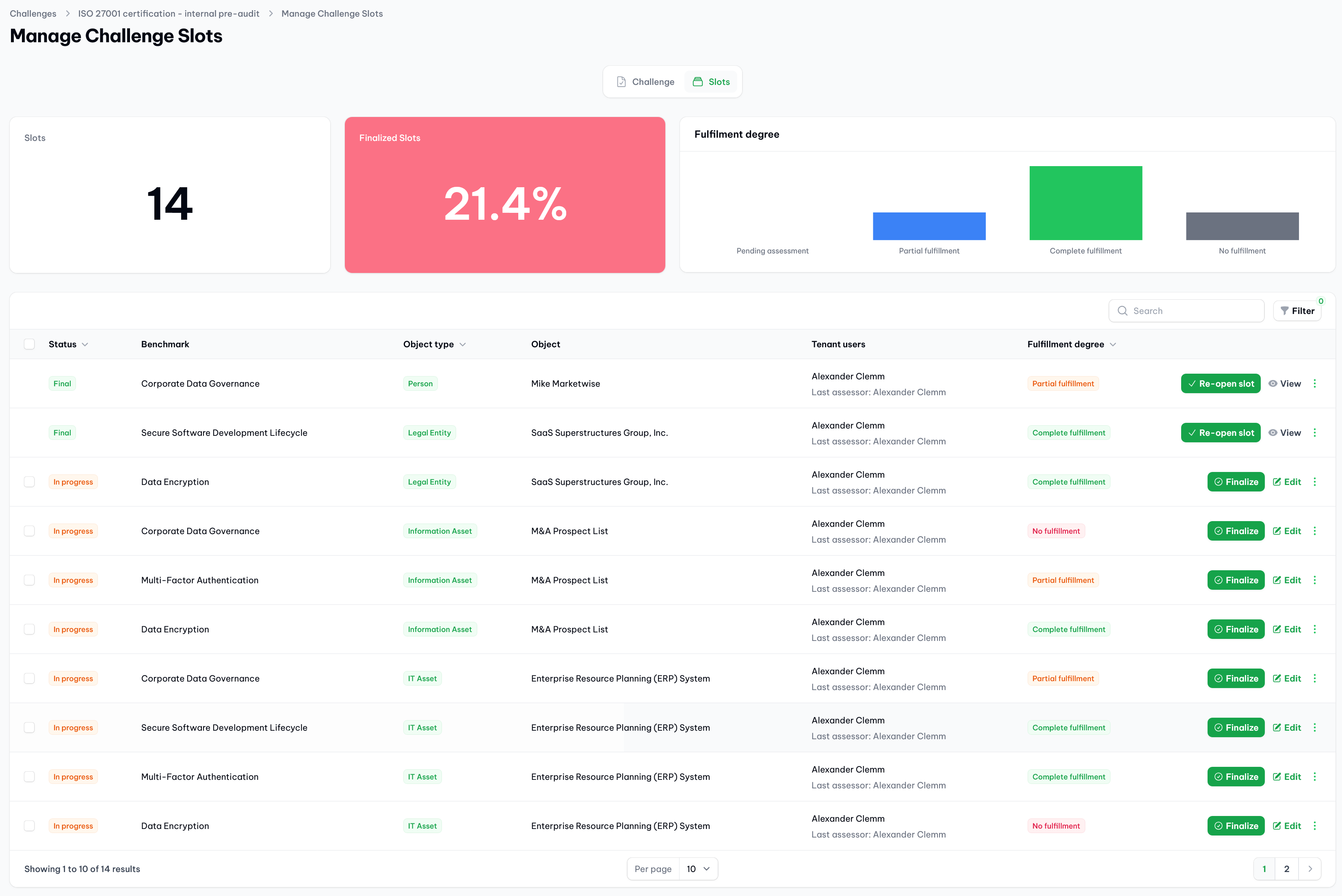Screen dimensions: 1342x896
Task: Open Challenges breadcrumb link
Action: 33,14
